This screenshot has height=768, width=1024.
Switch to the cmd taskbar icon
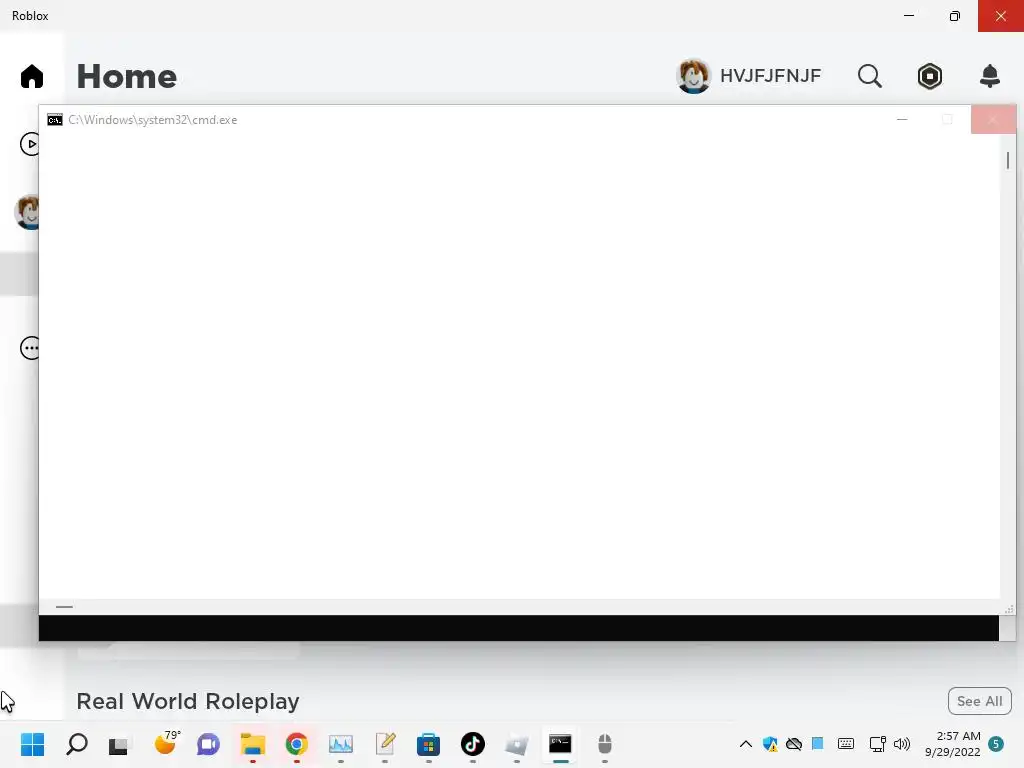pyautogui.click(x=560, y=744)
